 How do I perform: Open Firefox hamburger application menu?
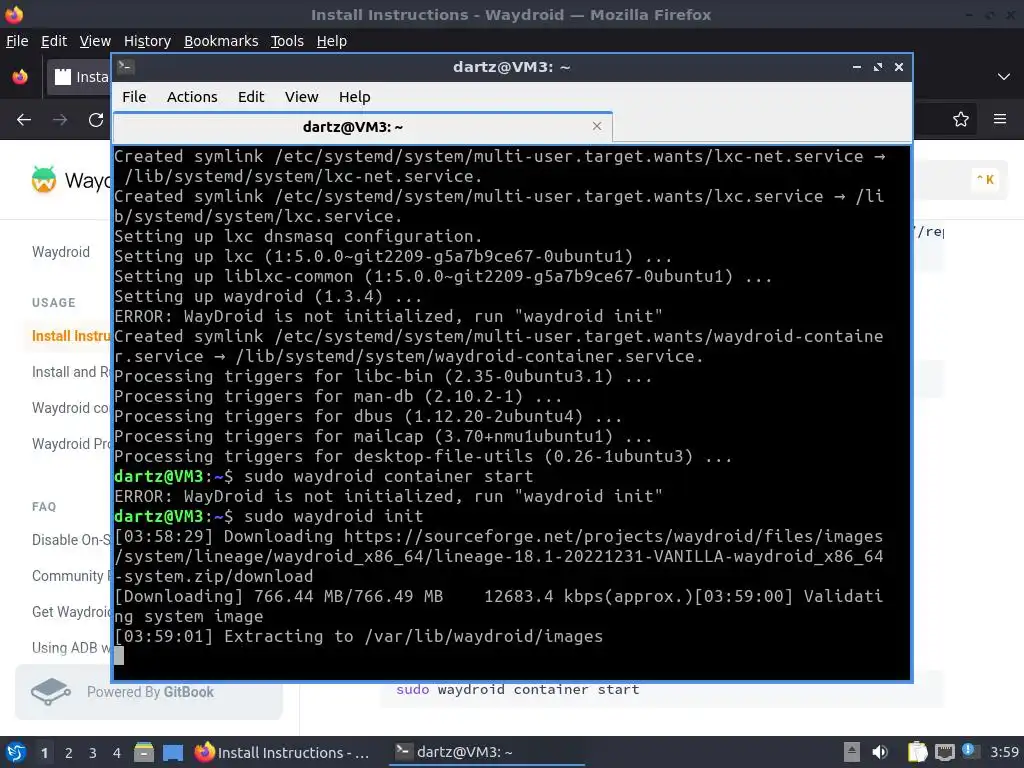[x=1000, y=120]
